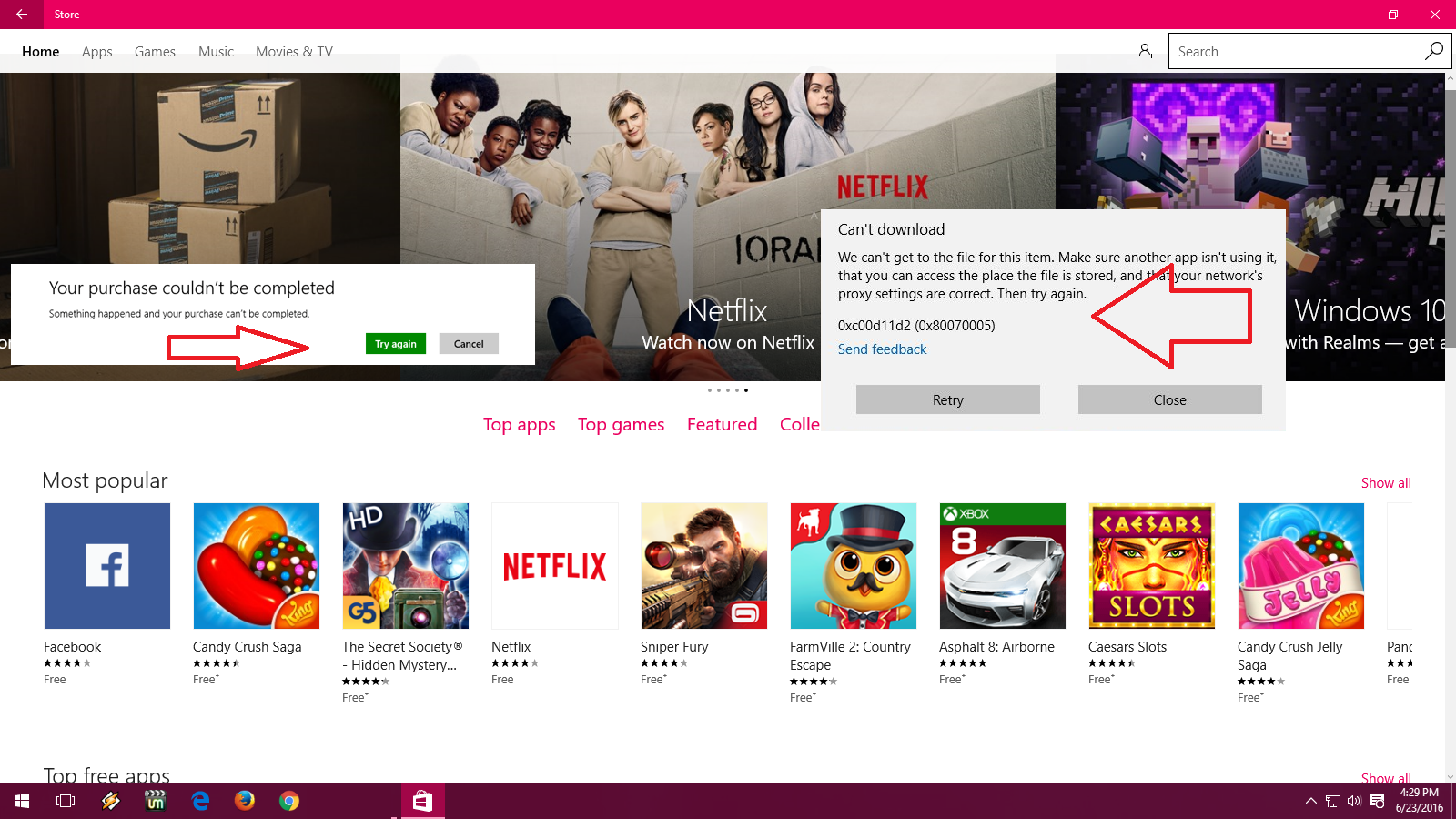Click the taskbar clock and date
The image size is (1456, 819).
click(x=1420, y=801)
